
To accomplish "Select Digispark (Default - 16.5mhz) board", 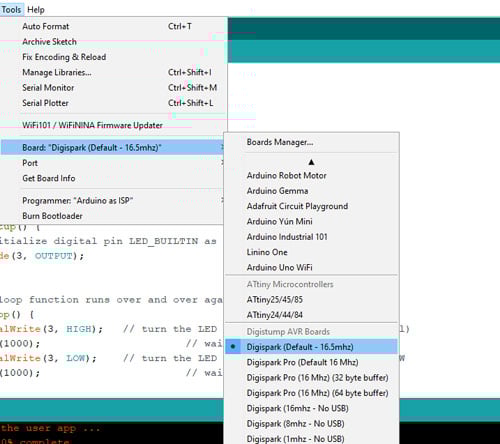I will [312, 347].
